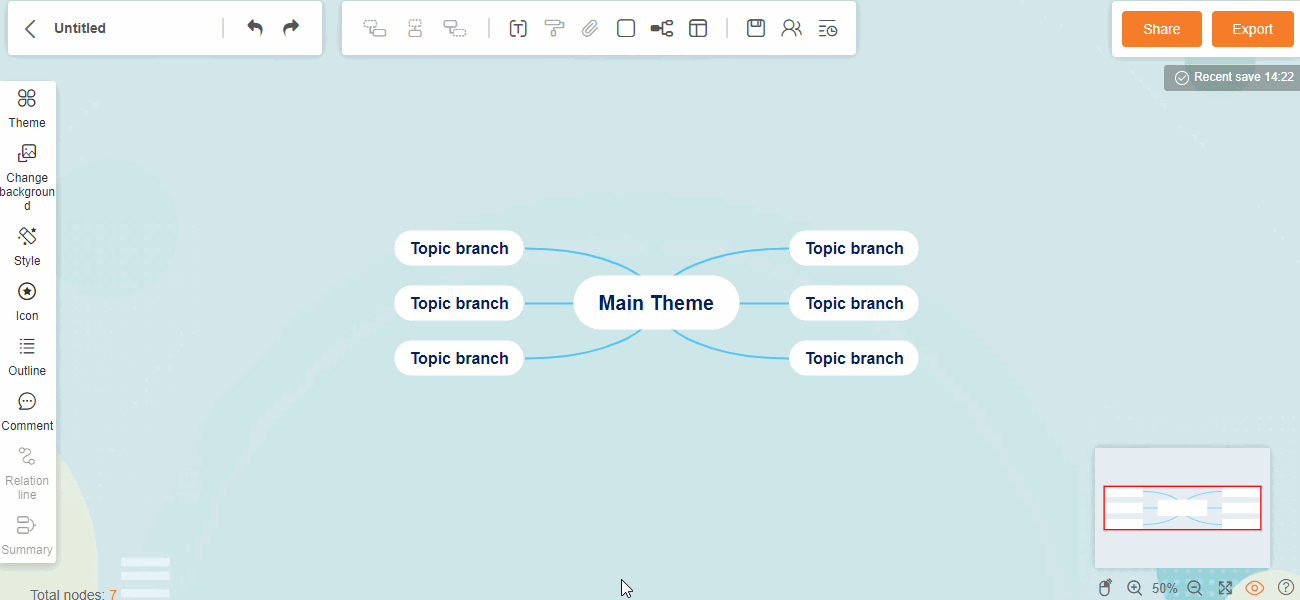This screenshot has height=600, width=1300.
Task: Open Change background in sidebar
Action: (27, 177)
